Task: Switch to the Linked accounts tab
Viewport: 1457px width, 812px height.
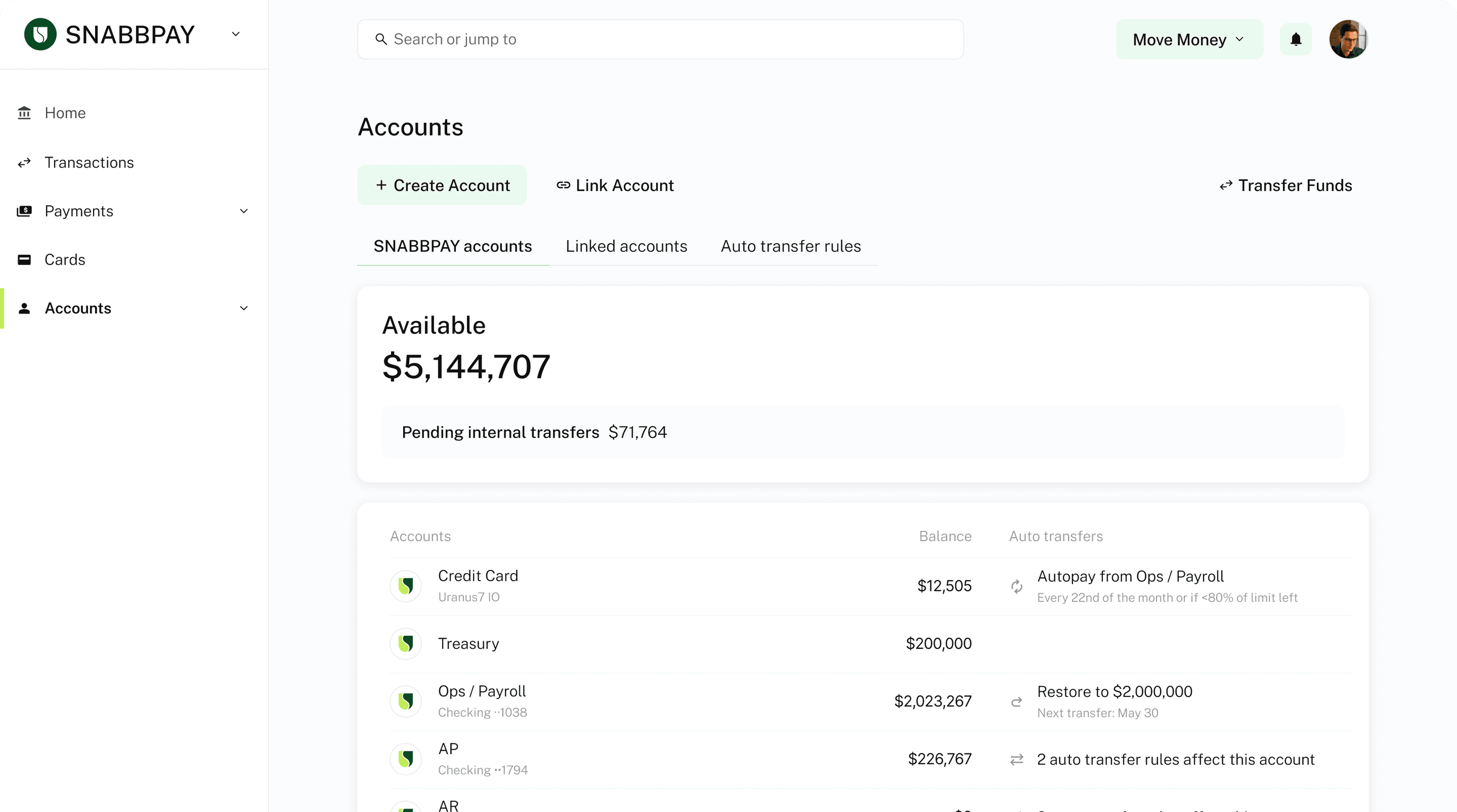Action: click(626, 247)
